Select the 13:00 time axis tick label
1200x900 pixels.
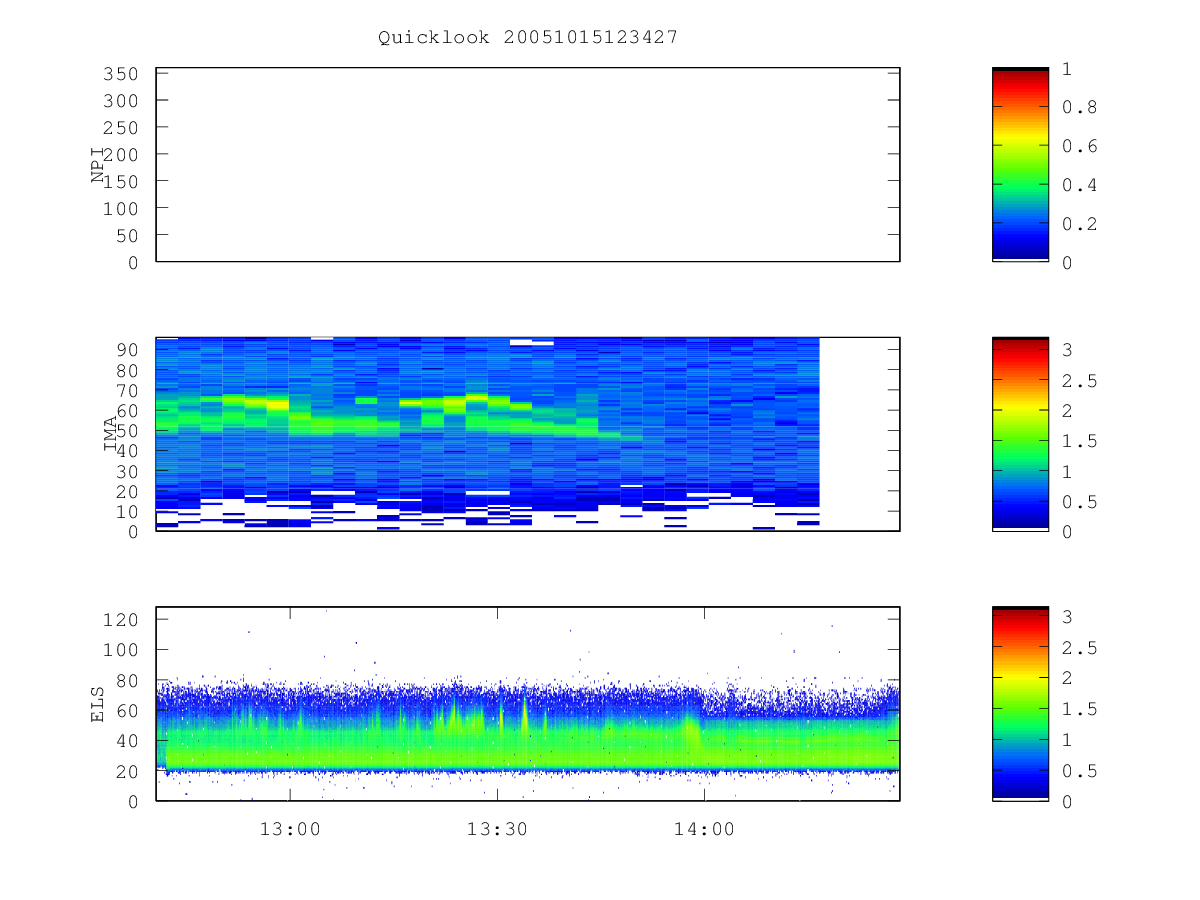(290, 829)
